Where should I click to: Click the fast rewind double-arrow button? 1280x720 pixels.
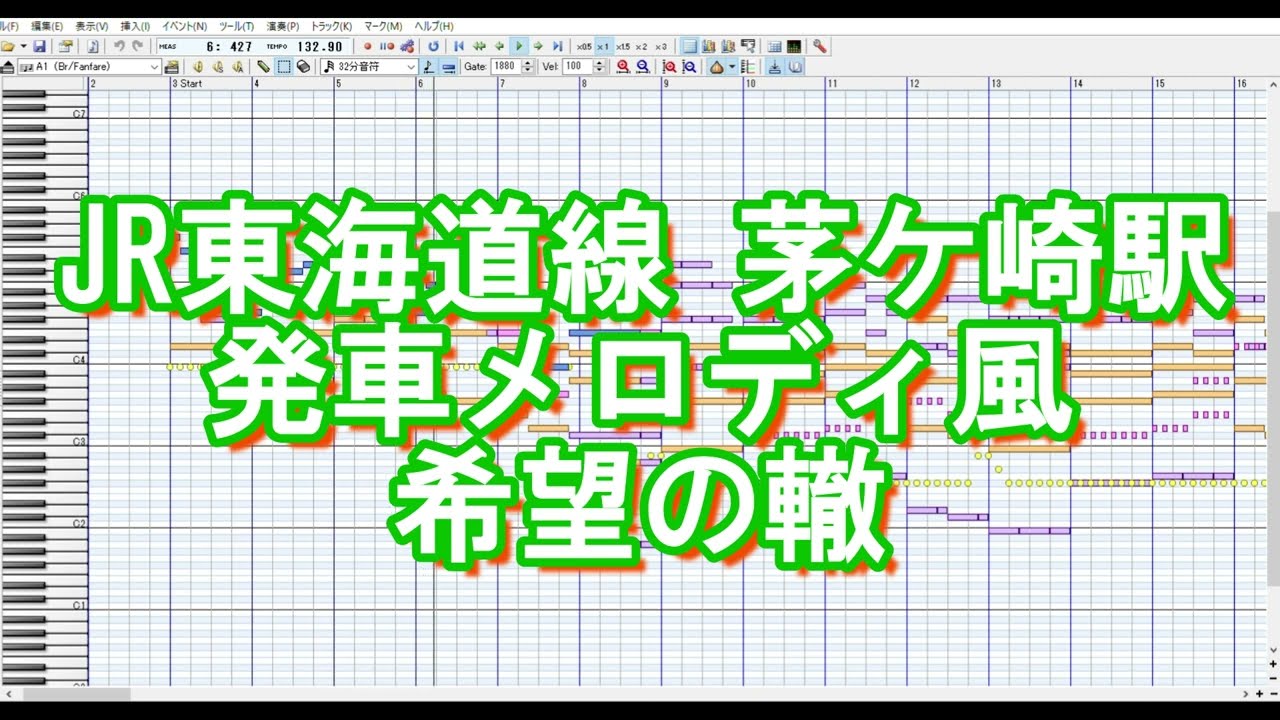(x=479, y=46)
